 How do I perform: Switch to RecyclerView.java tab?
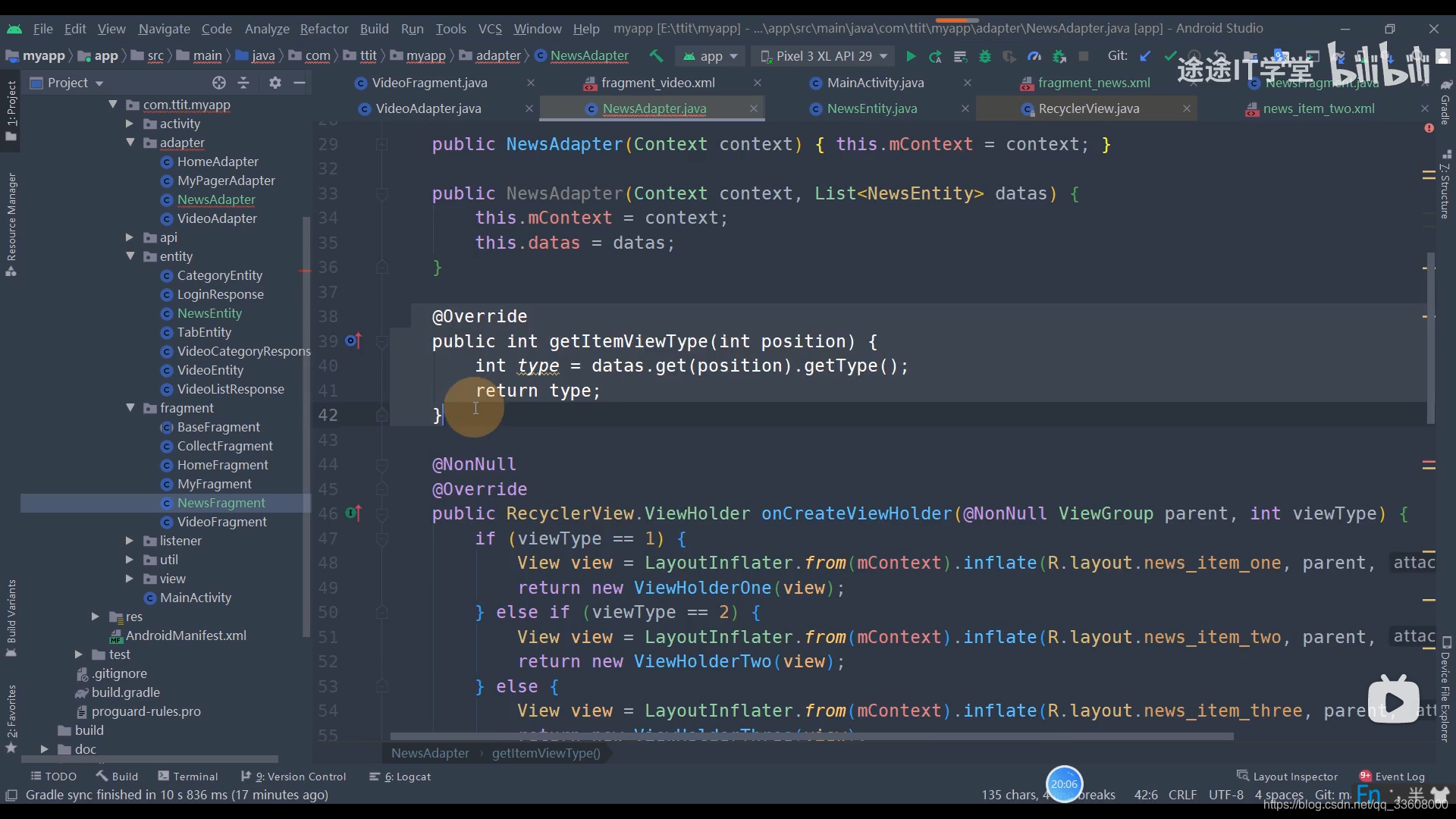point(1089,108)
